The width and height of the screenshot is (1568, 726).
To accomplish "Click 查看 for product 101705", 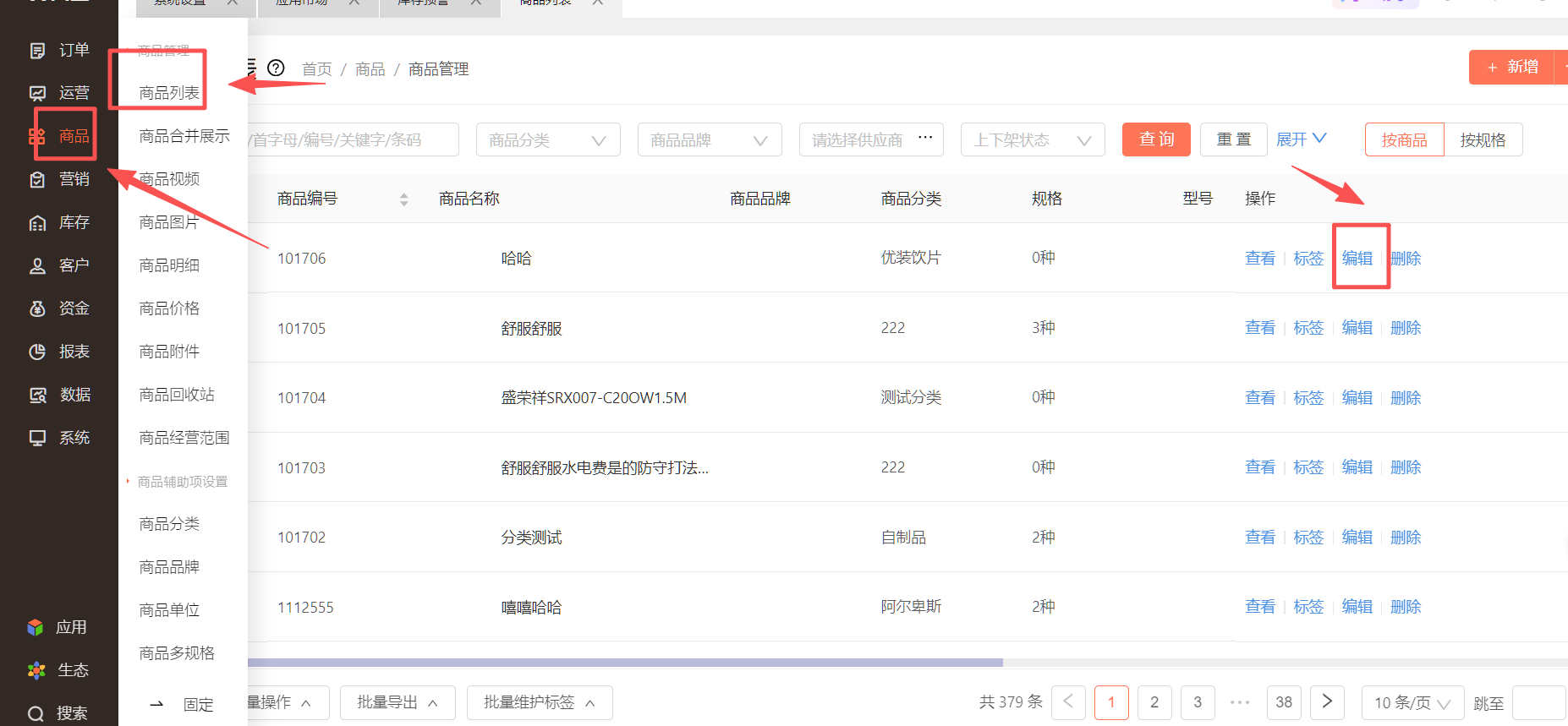I will point(1260,328).
